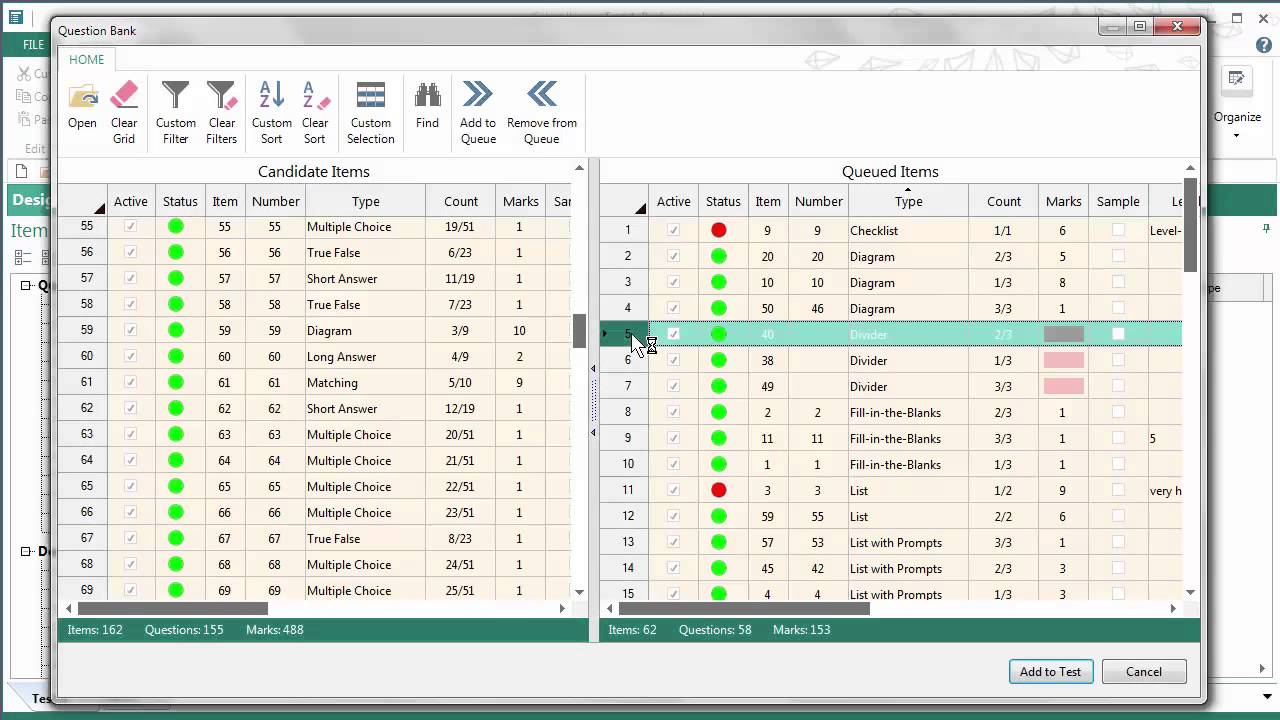Sort queued items by Type column header
Screen dimensions: 1280x720
[909, 201]
